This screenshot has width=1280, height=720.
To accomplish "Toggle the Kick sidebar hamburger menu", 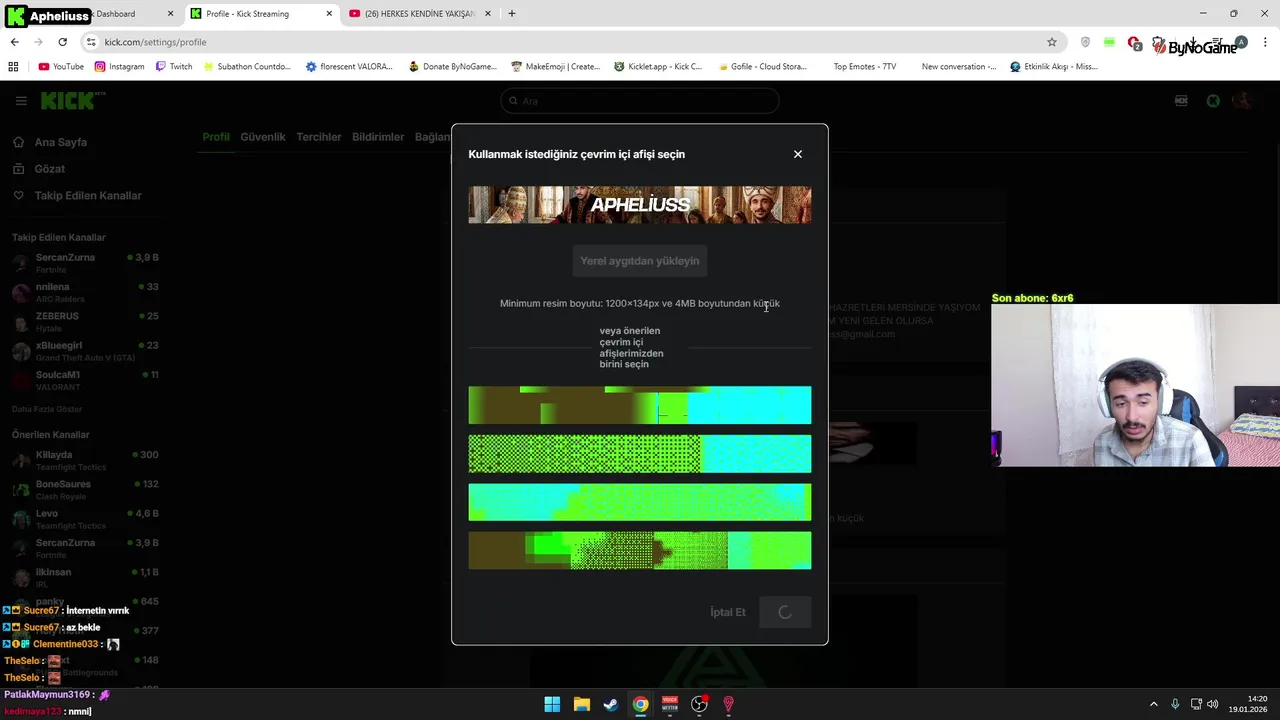I will pyautogui.click(x=21, y=101).
